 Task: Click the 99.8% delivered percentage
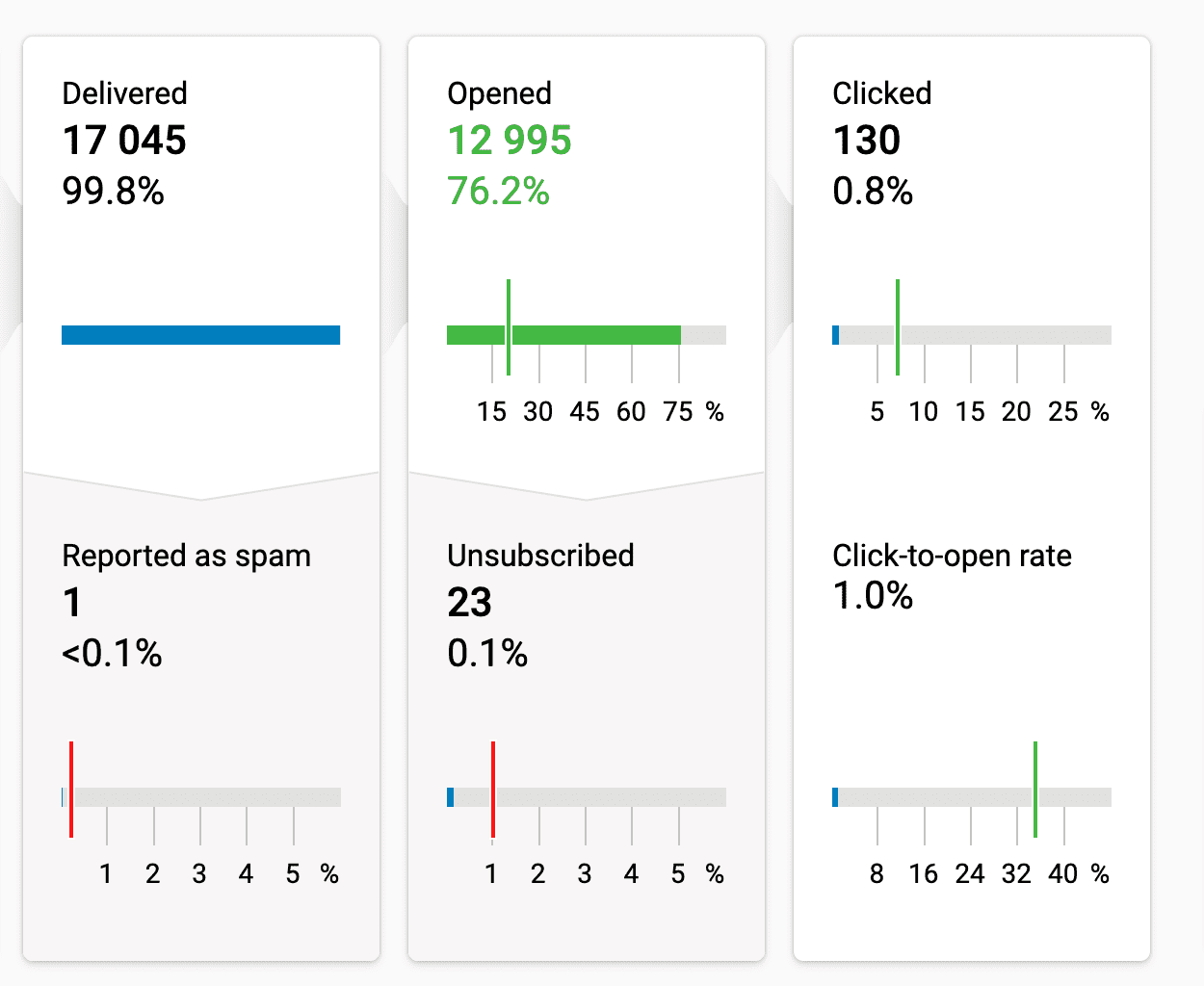[x=113, y=192]
